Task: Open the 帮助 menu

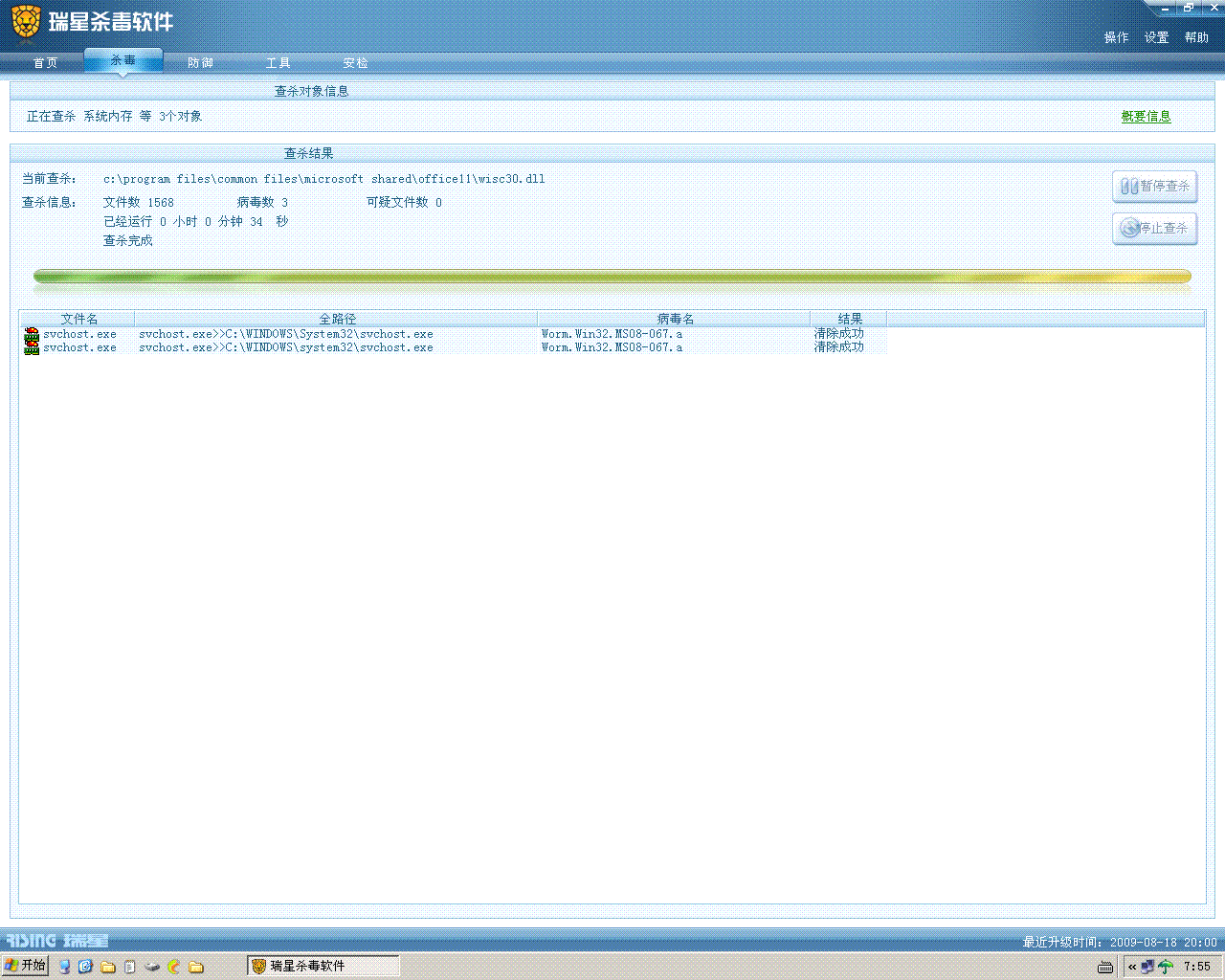Action: coord(1197,37)
